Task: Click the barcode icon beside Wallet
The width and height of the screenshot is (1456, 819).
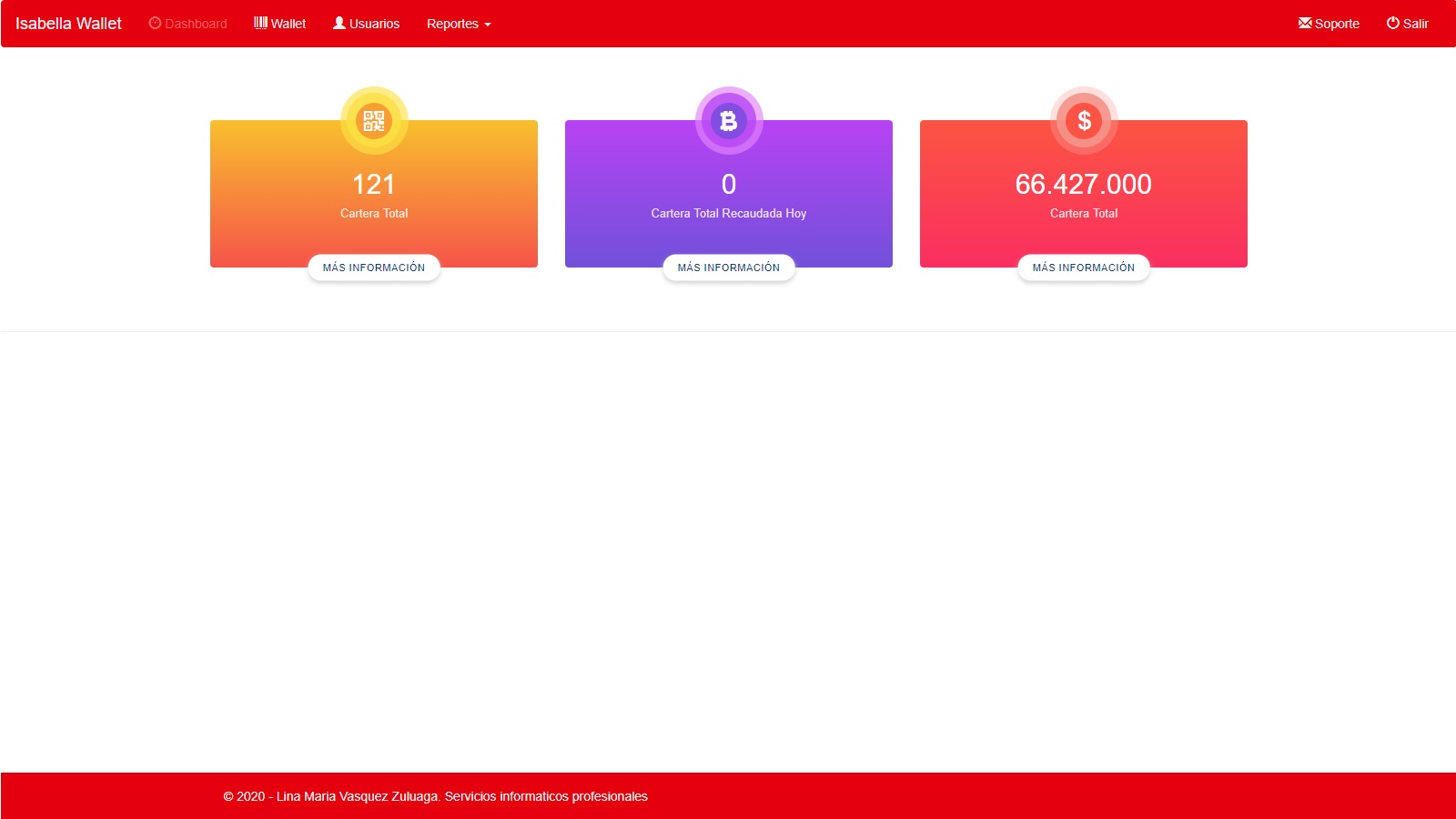Action: point(260,23)
